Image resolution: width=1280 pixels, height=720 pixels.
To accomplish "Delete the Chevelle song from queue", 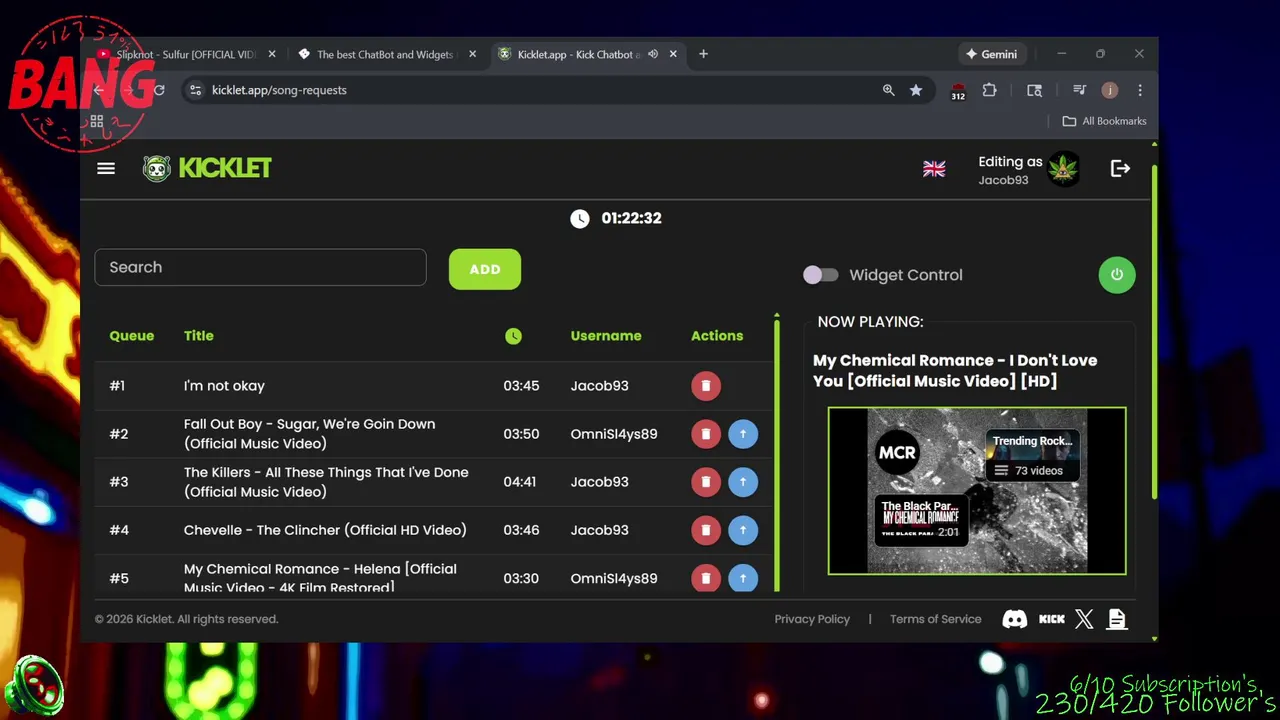I will click(706, 530).
